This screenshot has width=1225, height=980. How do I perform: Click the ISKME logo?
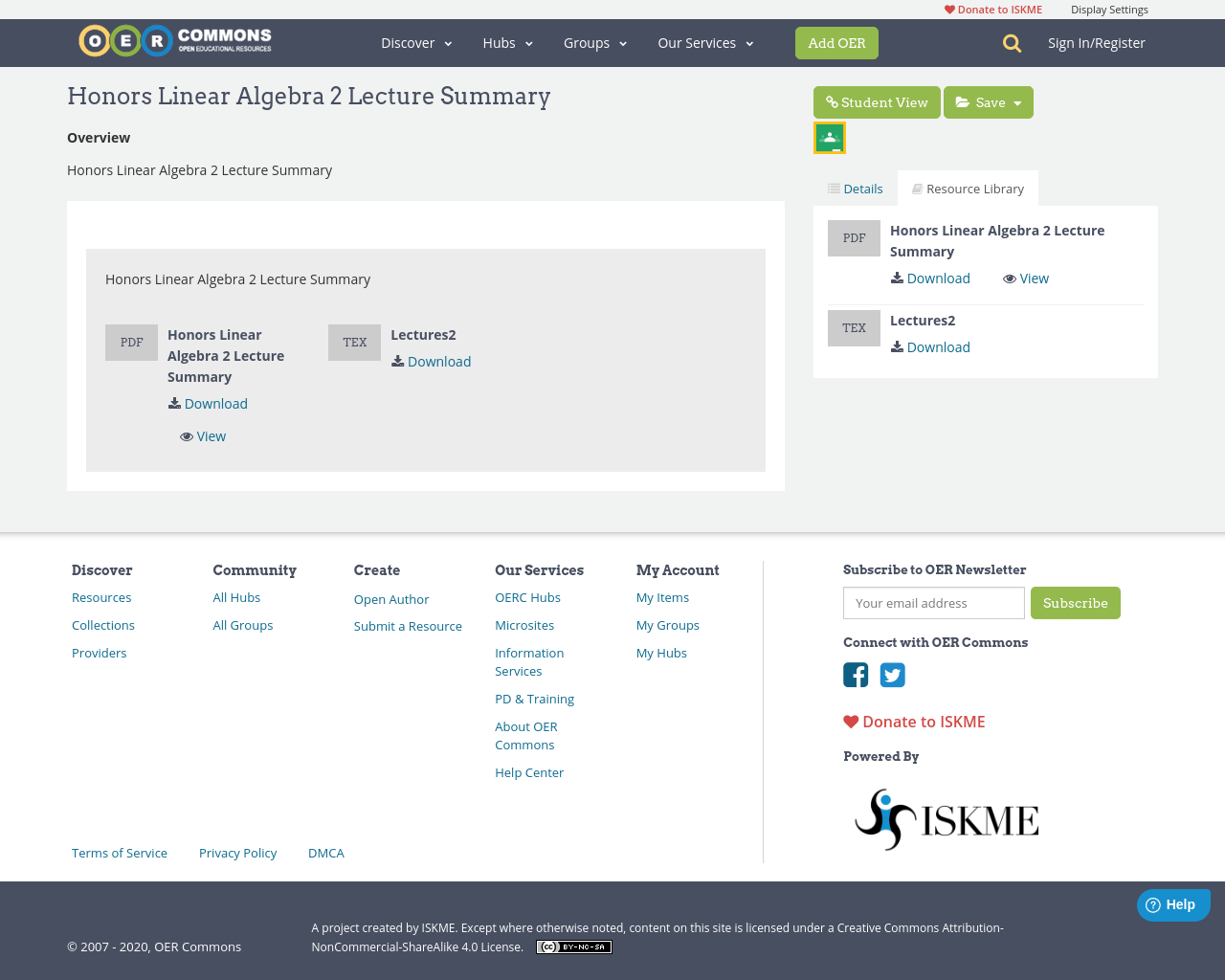[x=946, y=817]
